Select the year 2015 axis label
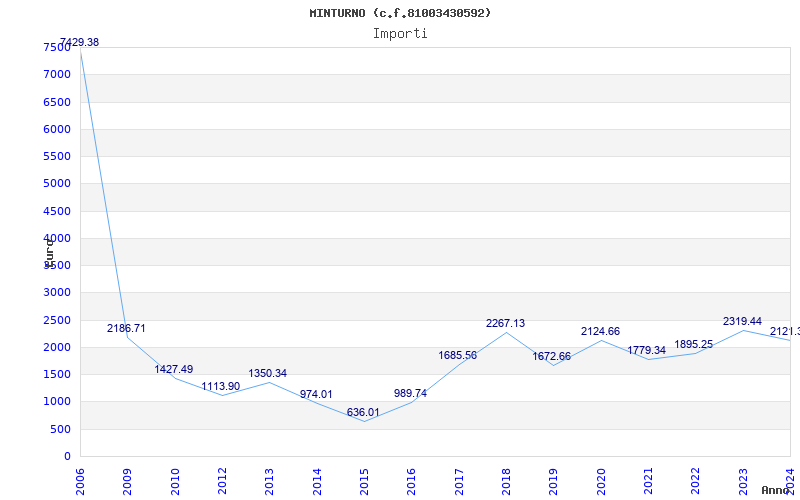Image resolution: width=800 pixels, height=500 pixels. pos(364,482)
